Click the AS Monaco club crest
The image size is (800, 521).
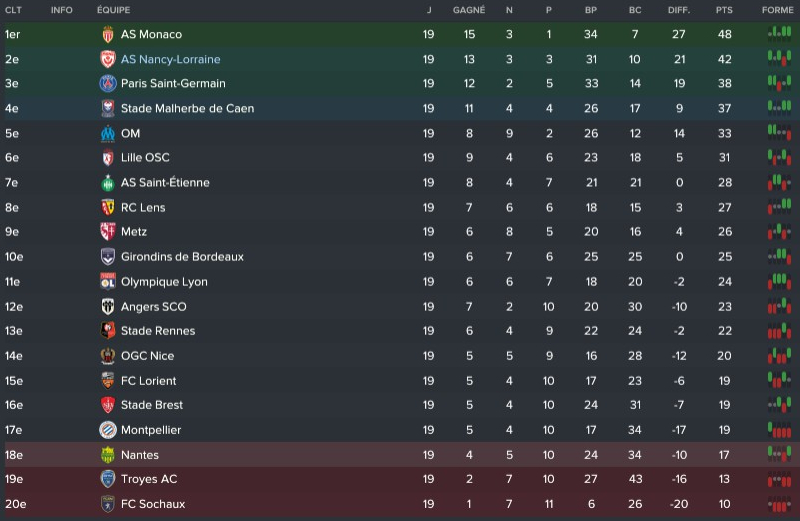coord(108,34)
